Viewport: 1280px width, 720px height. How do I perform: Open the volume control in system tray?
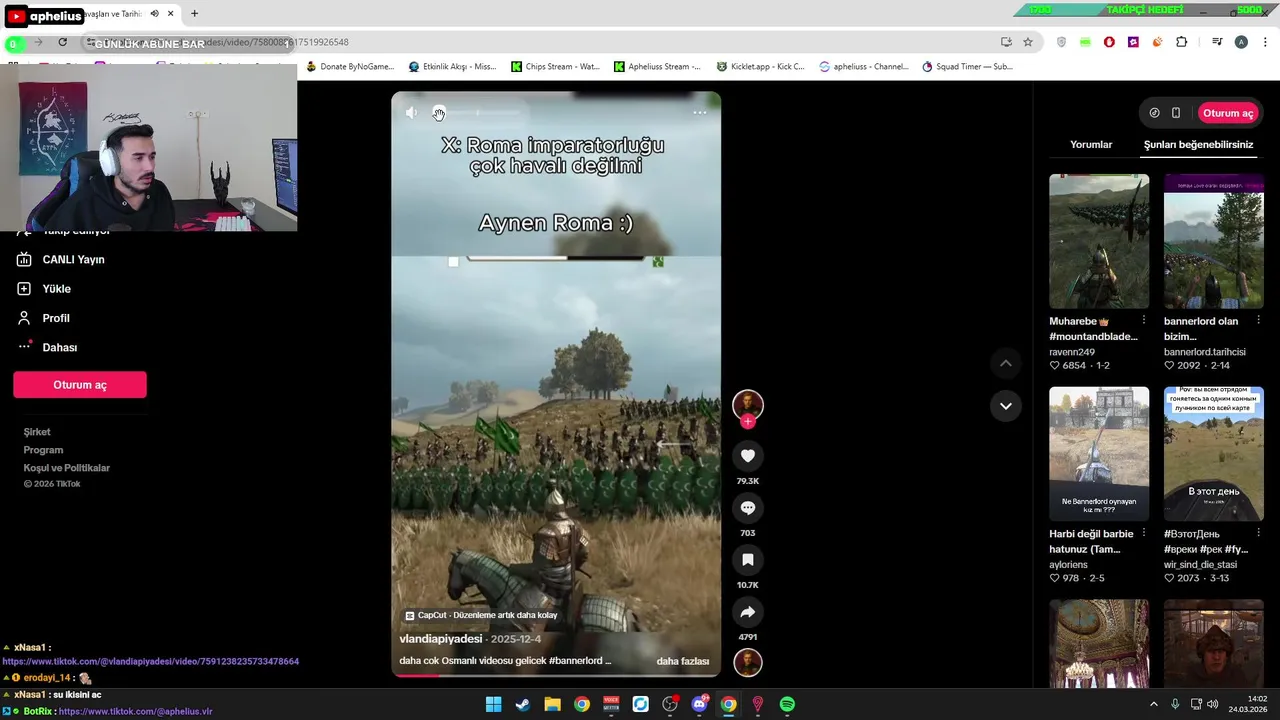(x=1212, y=705)
